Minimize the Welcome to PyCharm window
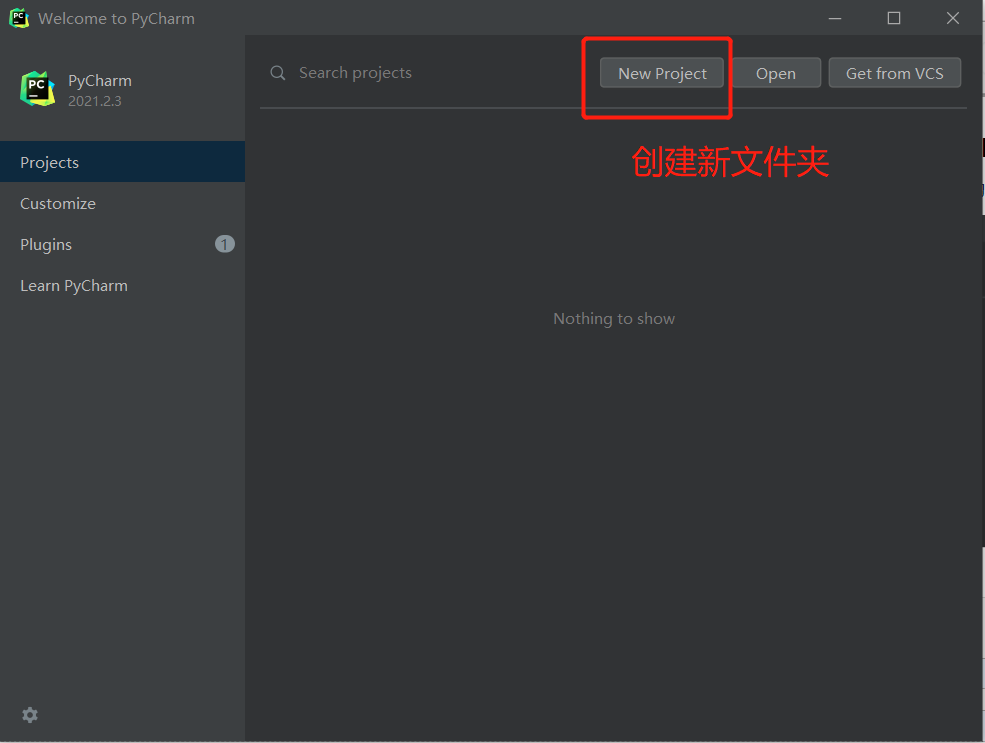985x743 pixels. [835, 18]
